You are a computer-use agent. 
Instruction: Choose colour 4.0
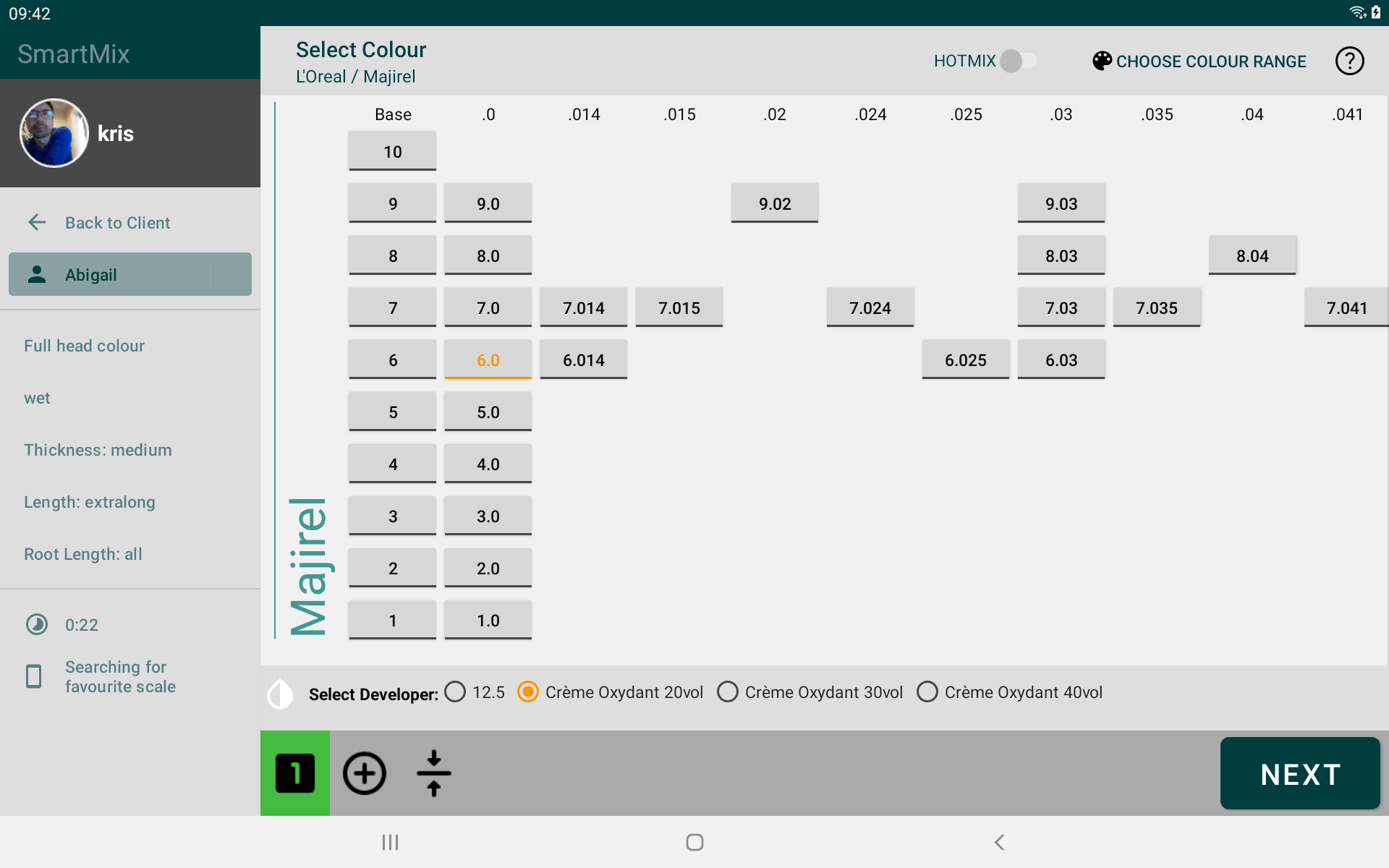tap(488, 464)
